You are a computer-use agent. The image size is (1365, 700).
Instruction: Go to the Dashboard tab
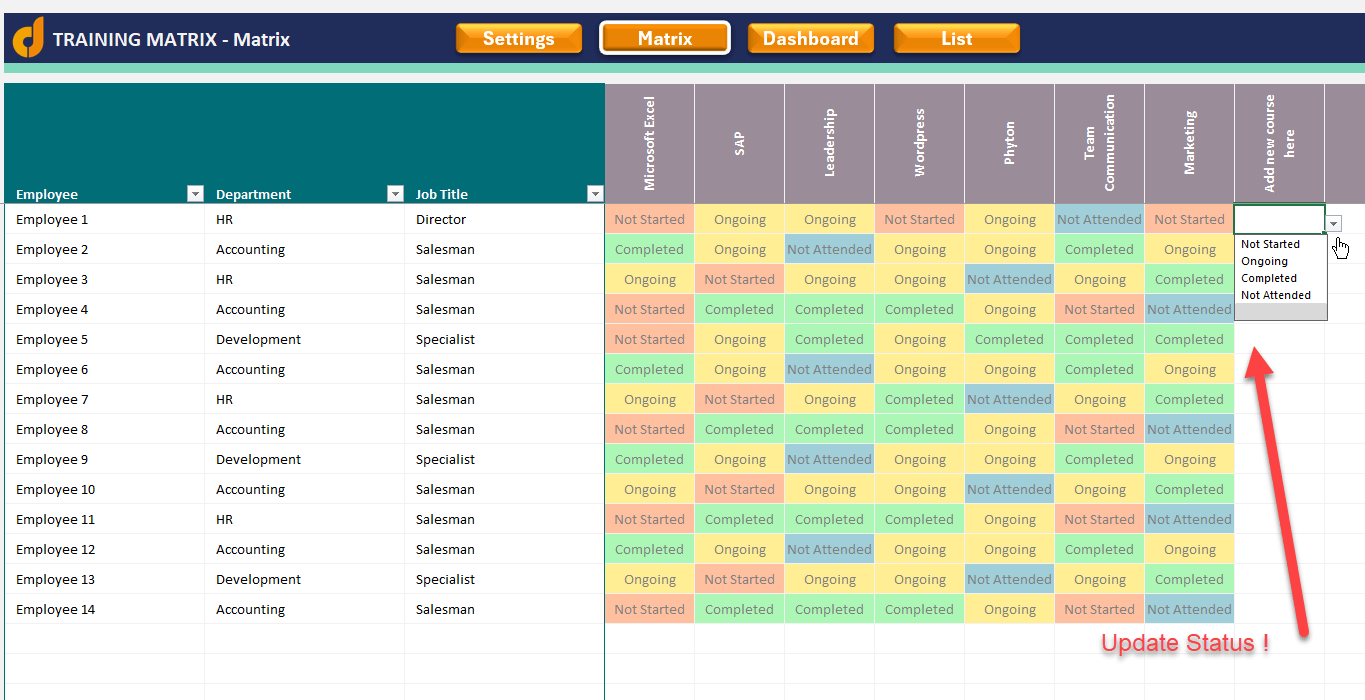(x=811, y=38)
